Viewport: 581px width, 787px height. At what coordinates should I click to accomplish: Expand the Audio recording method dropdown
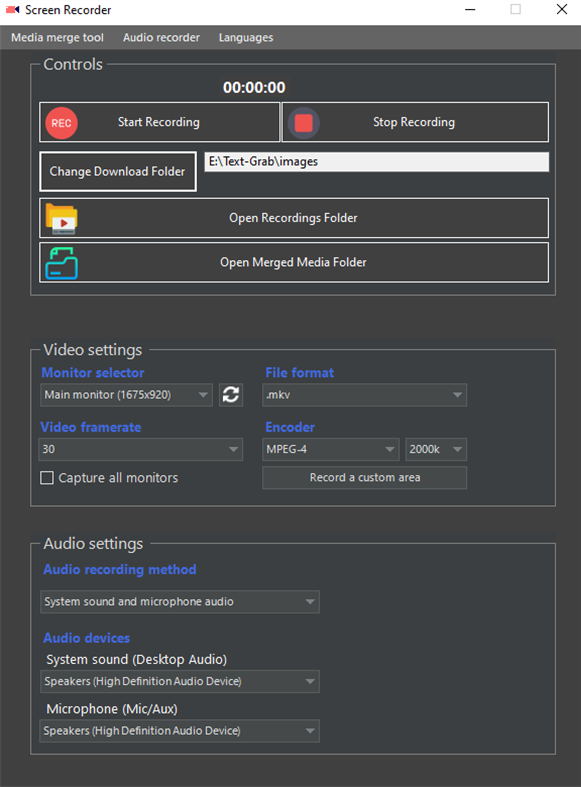180,602
